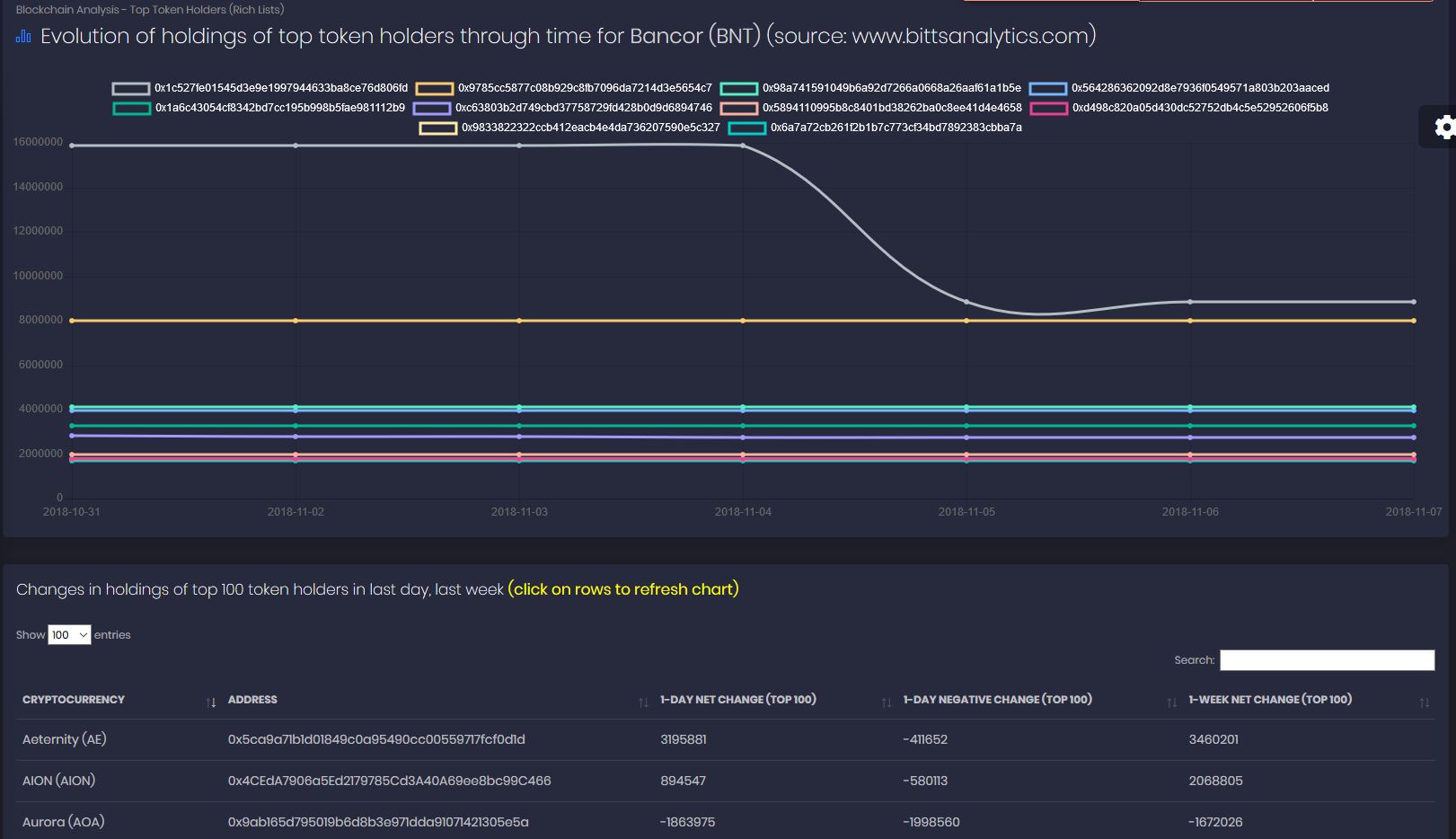Toggle the 0x98a741591049b6a92d legend series

pos(871,88)
